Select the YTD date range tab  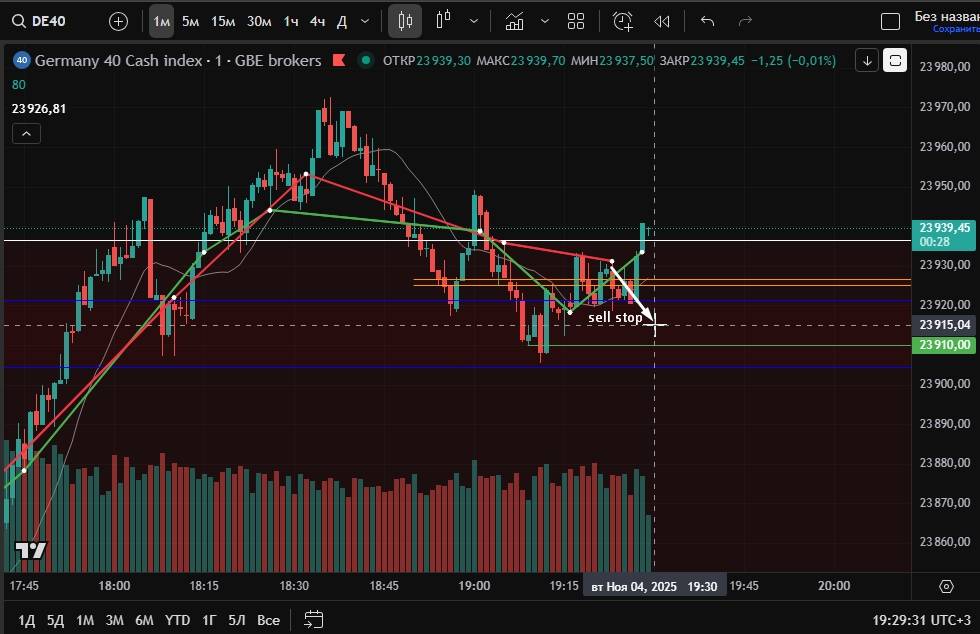tap(178, 620)
